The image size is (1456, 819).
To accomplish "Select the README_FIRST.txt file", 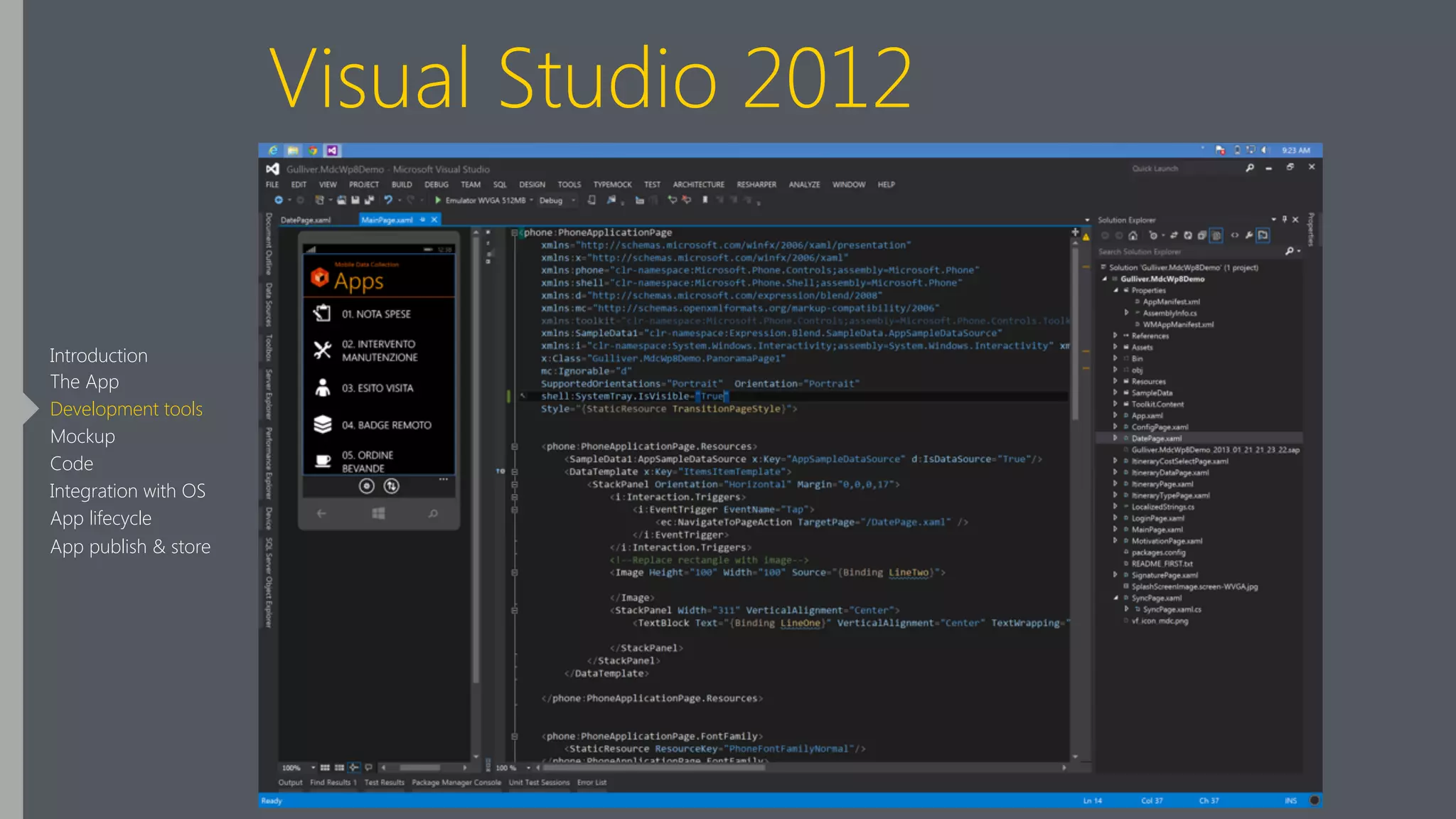I will [x=1162, y=564].
